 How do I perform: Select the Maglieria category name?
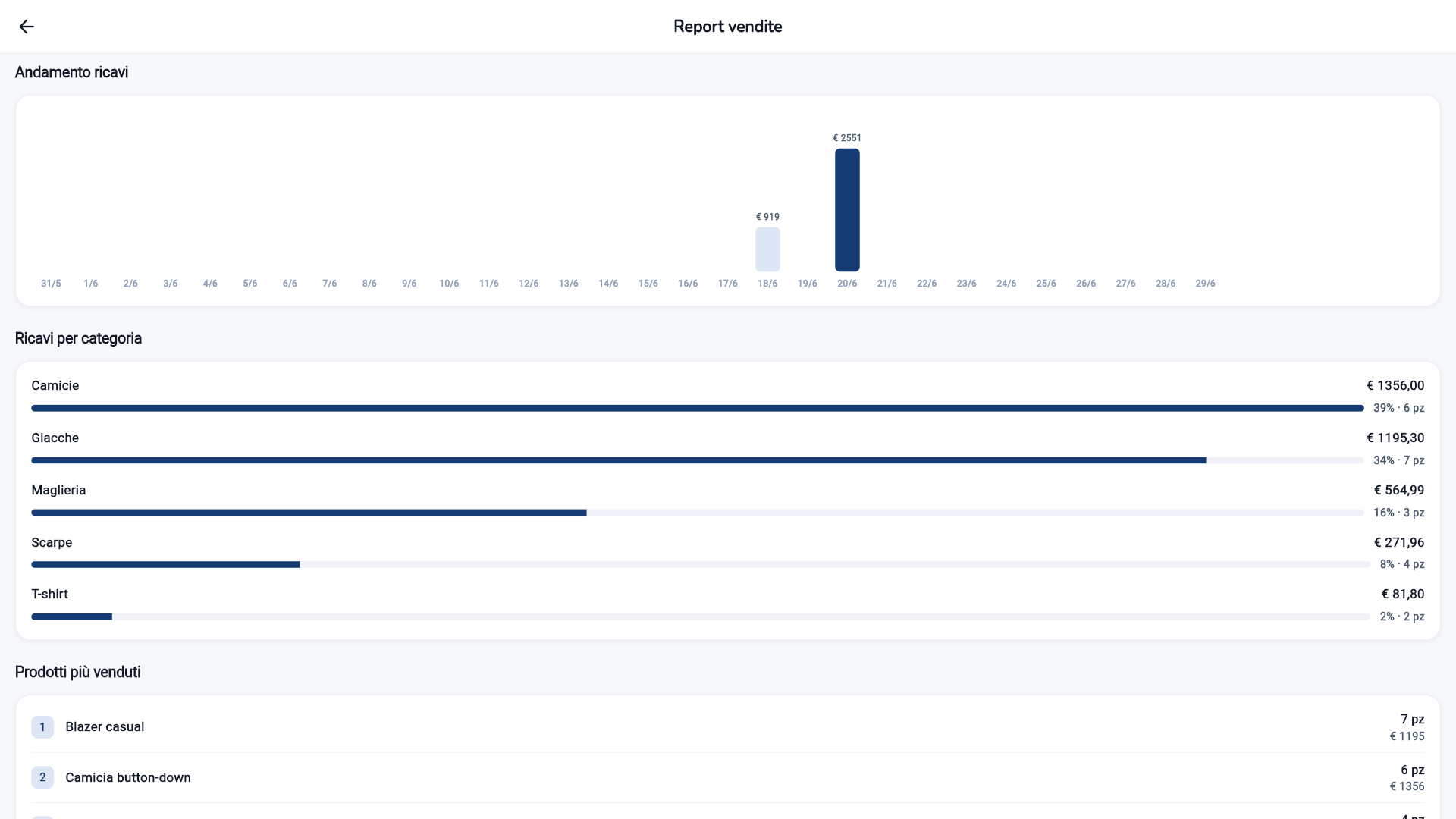[x=58, y=490]
